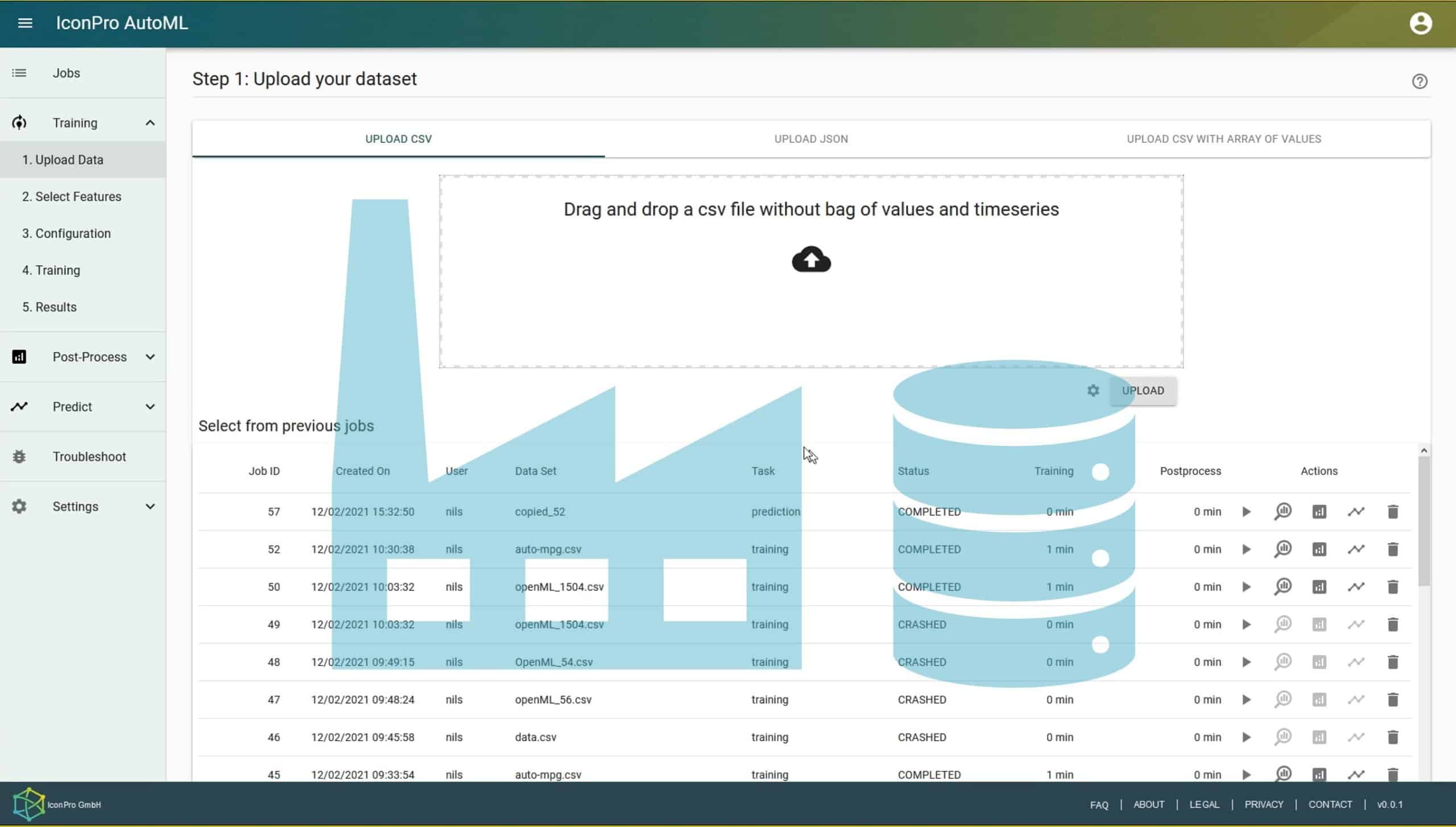
Task: Open the FAQ footer link
Action: (x=1099, y=805)
